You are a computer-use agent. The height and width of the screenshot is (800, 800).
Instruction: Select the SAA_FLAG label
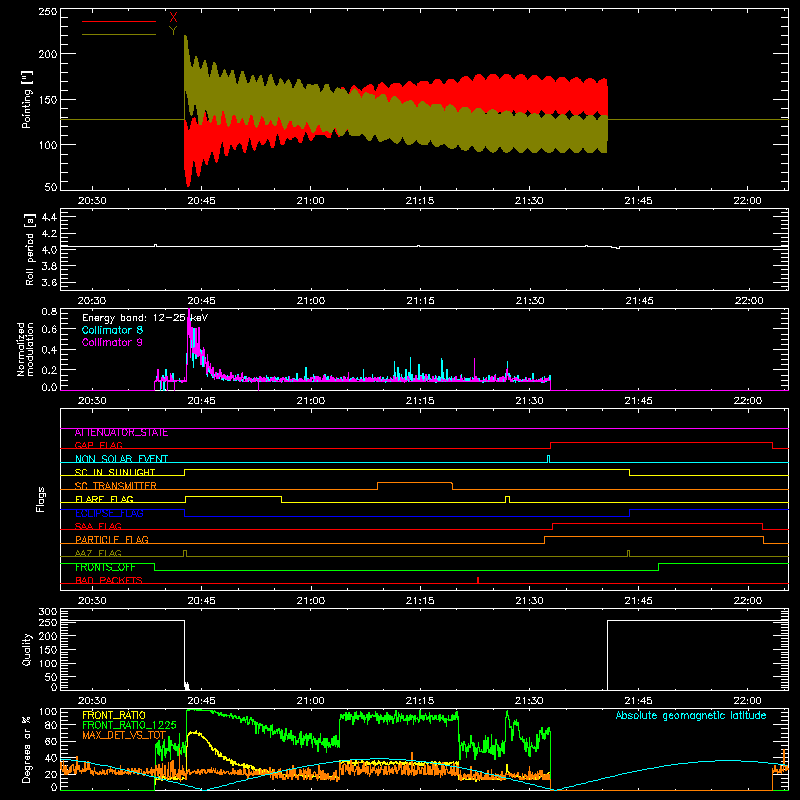click(98, 527)
